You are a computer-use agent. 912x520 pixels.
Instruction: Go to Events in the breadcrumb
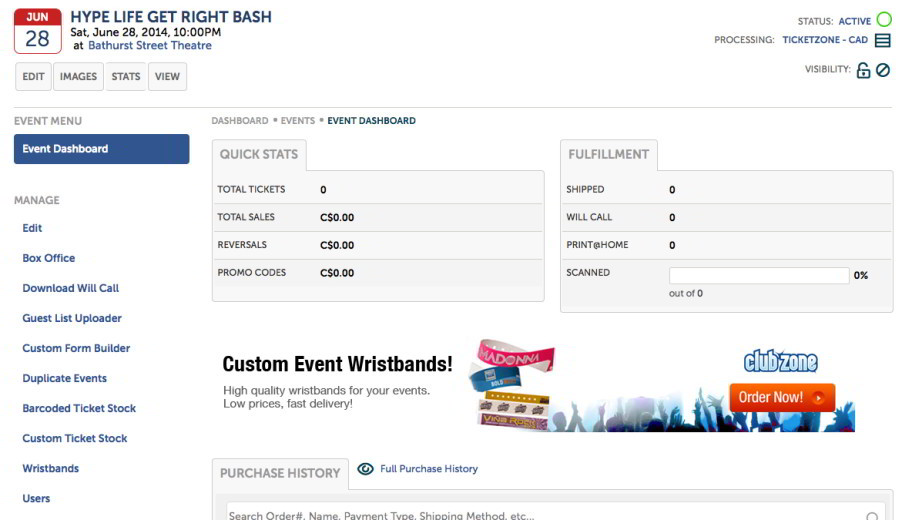[298, 121]
